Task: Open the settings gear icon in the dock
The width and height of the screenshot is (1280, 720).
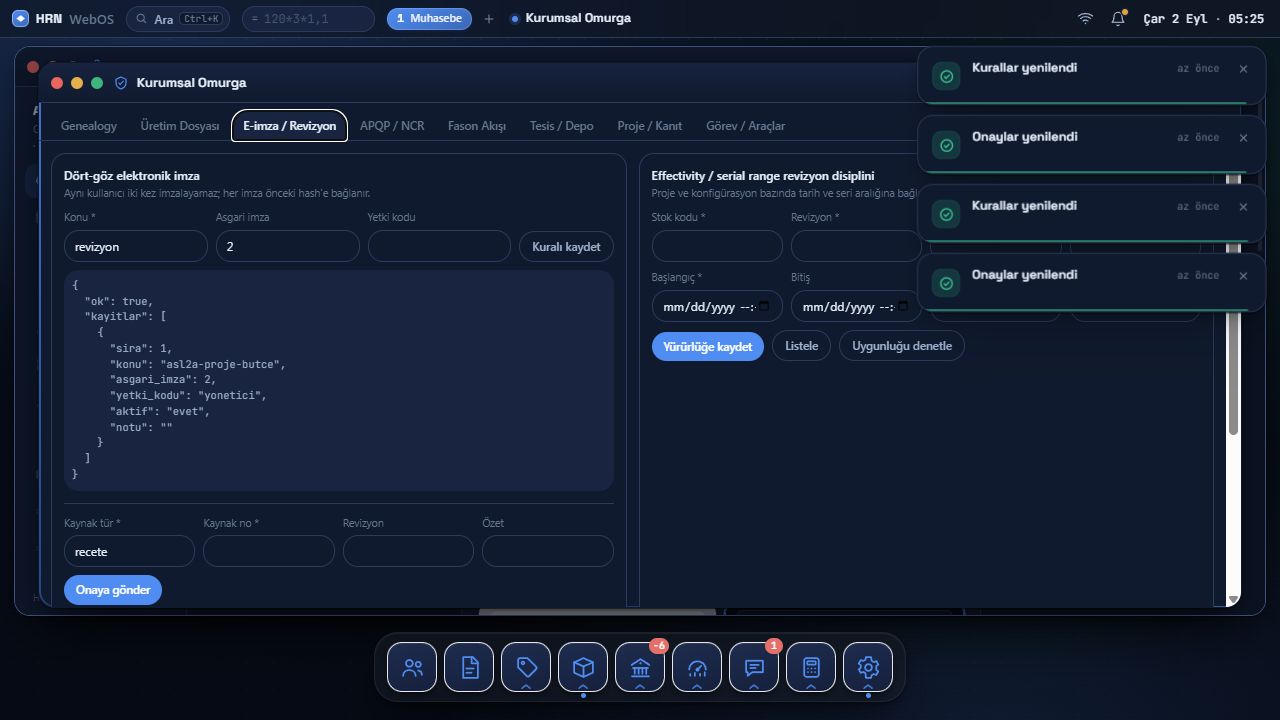Action: [x=868, y=667]
